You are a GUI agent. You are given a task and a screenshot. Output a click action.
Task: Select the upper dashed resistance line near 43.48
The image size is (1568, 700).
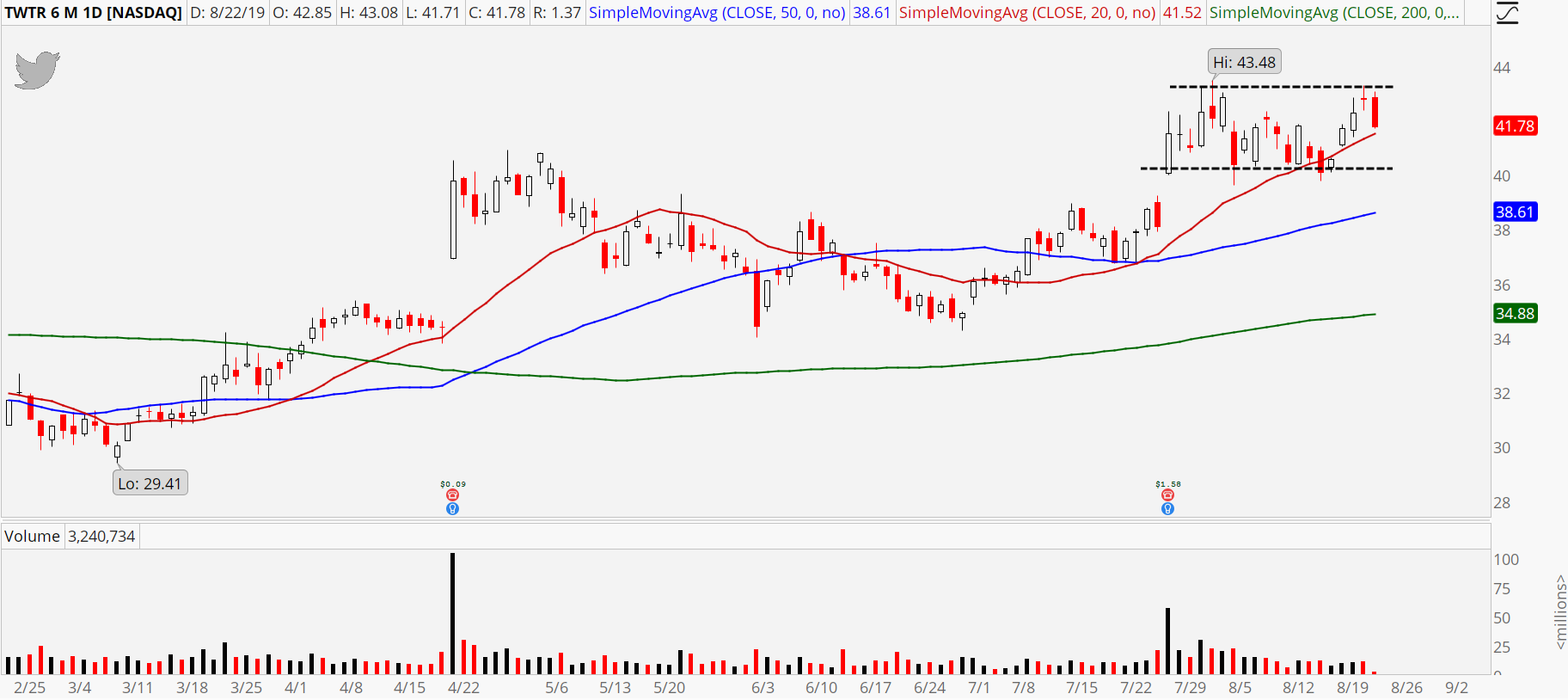[x=1281, y=87]
